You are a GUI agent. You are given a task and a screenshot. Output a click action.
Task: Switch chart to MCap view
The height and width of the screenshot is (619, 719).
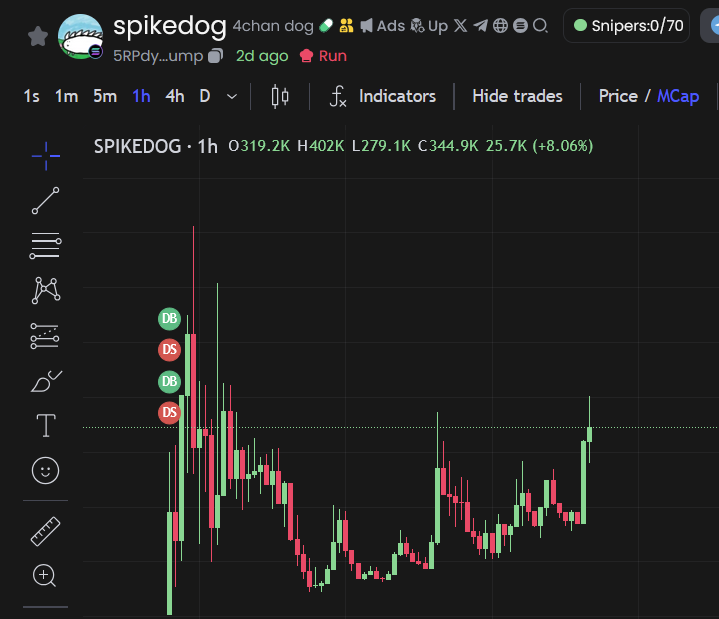(x=678, y=96)
